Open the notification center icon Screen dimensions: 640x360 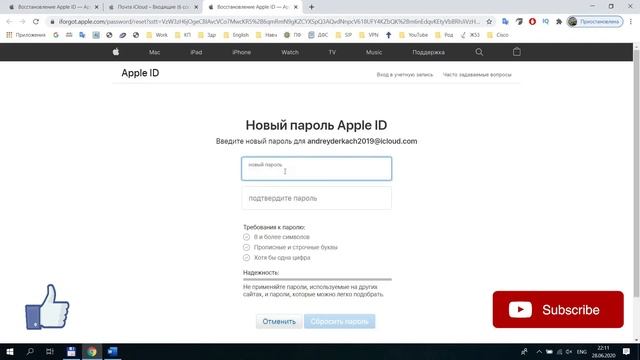pyautogui.click(x=627, y=351)
